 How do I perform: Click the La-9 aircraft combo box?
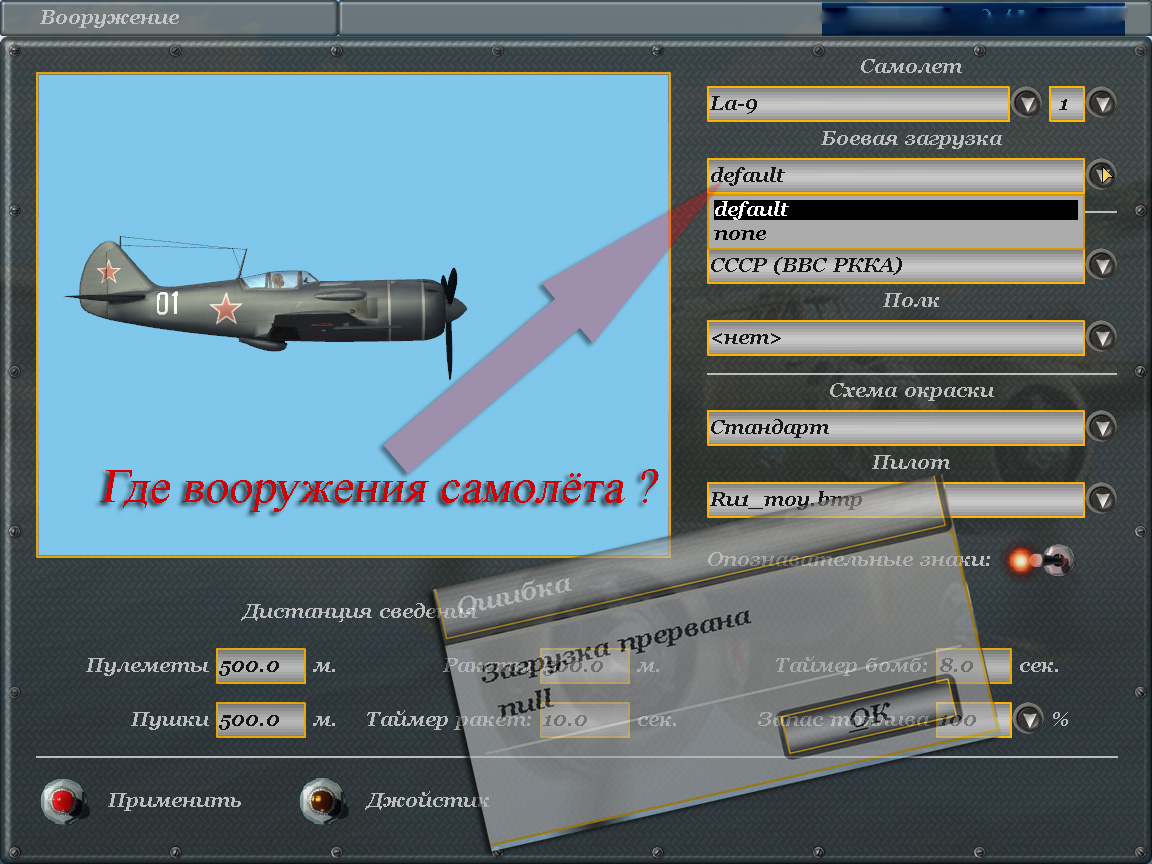[x=858, y=104]
